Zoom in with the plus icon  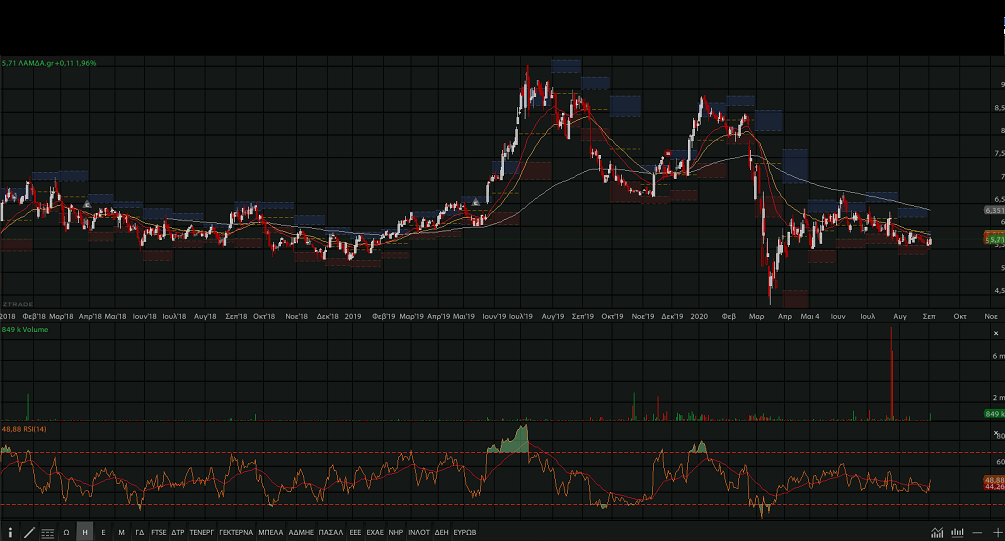997,532
